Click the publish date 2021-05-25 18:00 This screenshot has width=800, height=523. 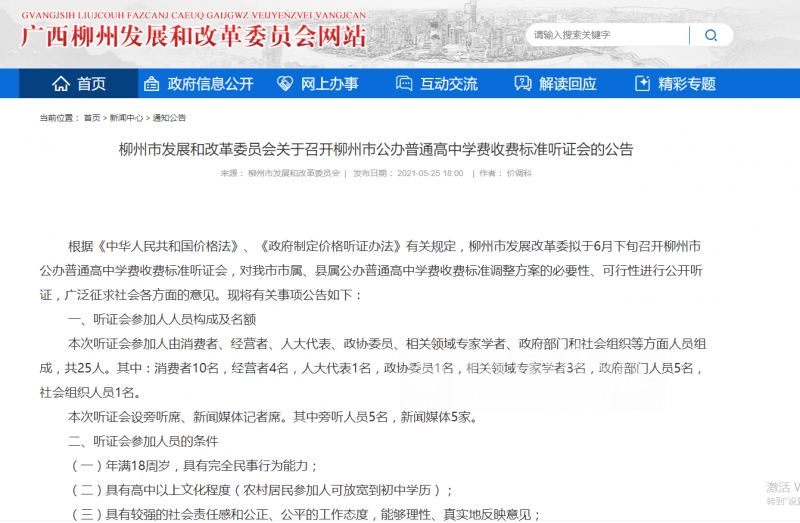click(x=429, y=173)
